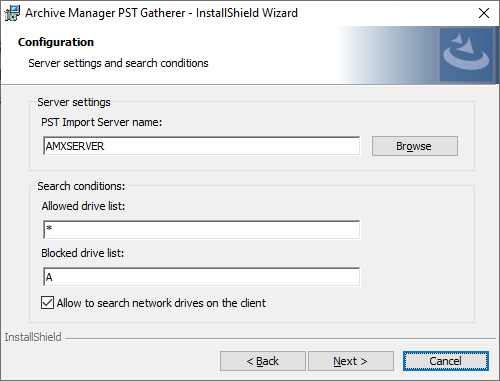Click the Archive Manager logo in header
This screenshot has width=500, height=381.
tap(466, 55)
